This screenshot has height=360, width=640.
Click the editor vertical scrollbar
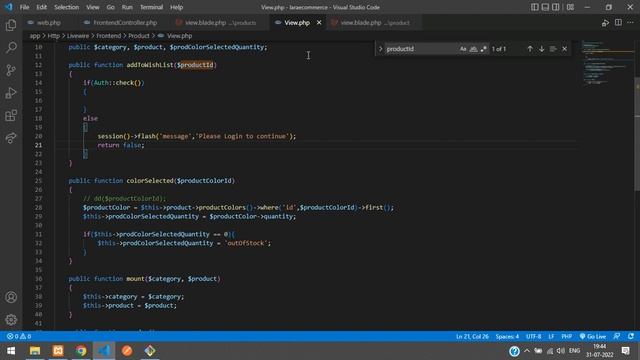(637, 135)
